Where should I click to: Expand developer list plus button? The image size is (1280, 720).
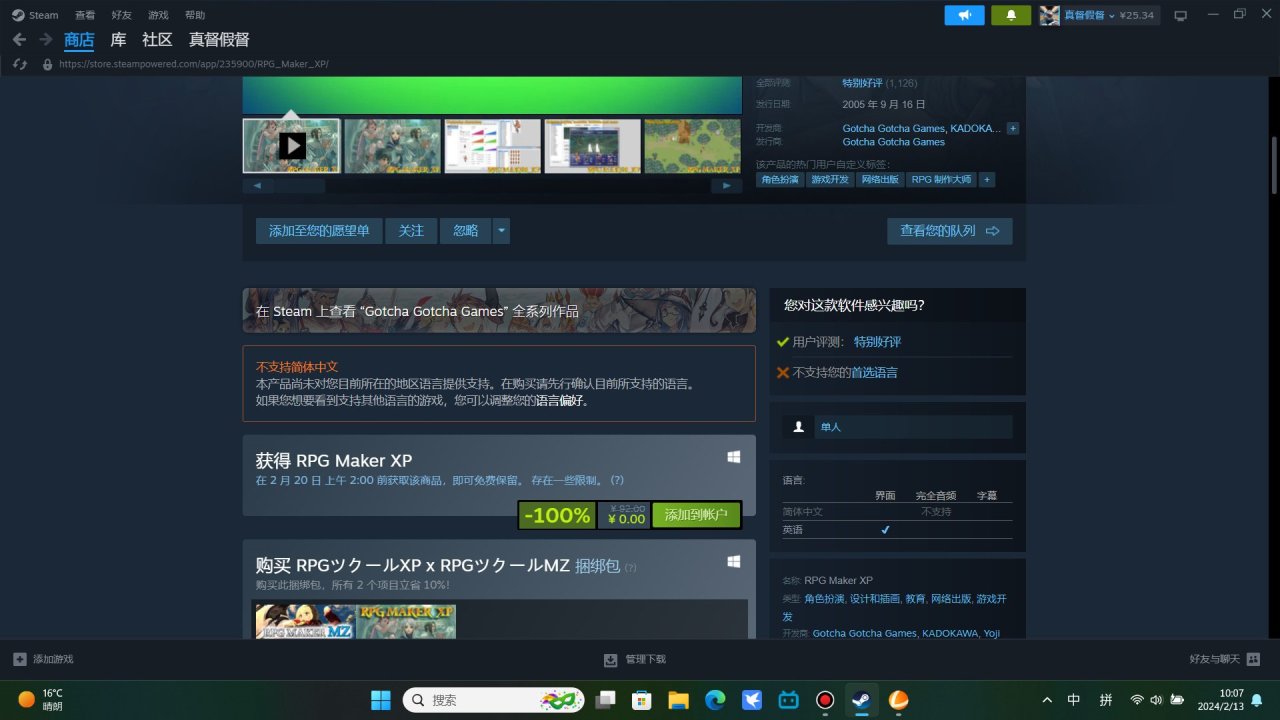pos(1012,128)
